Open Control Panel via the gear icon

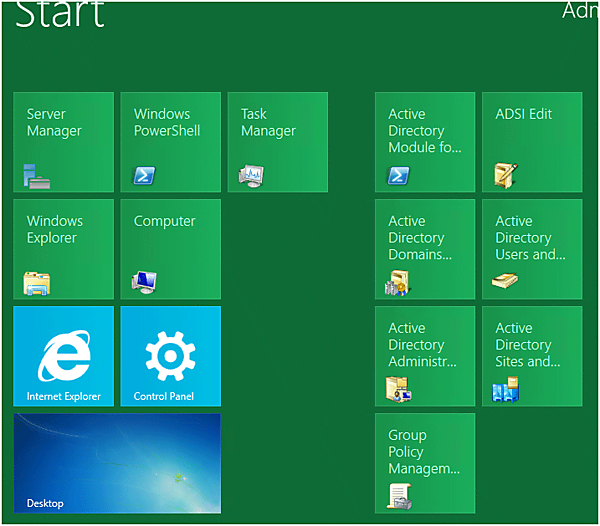pos(170,355)
